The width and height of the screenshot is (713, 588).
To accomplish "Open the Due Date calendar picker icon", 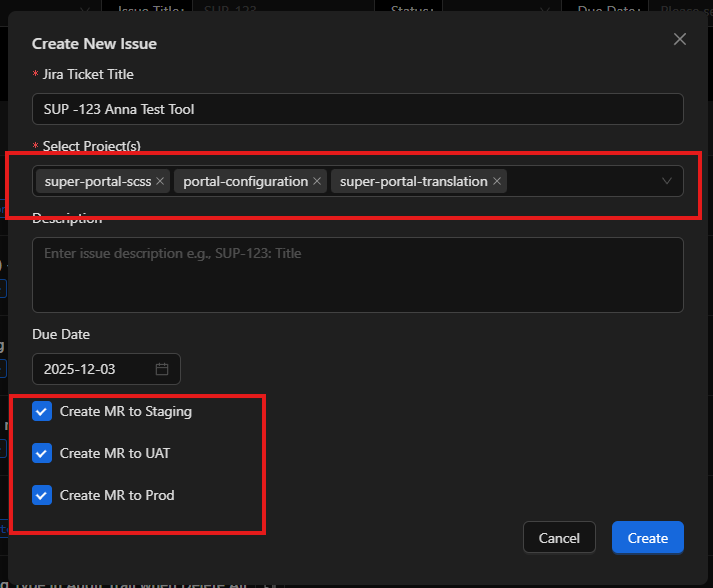I will point(162,369).
